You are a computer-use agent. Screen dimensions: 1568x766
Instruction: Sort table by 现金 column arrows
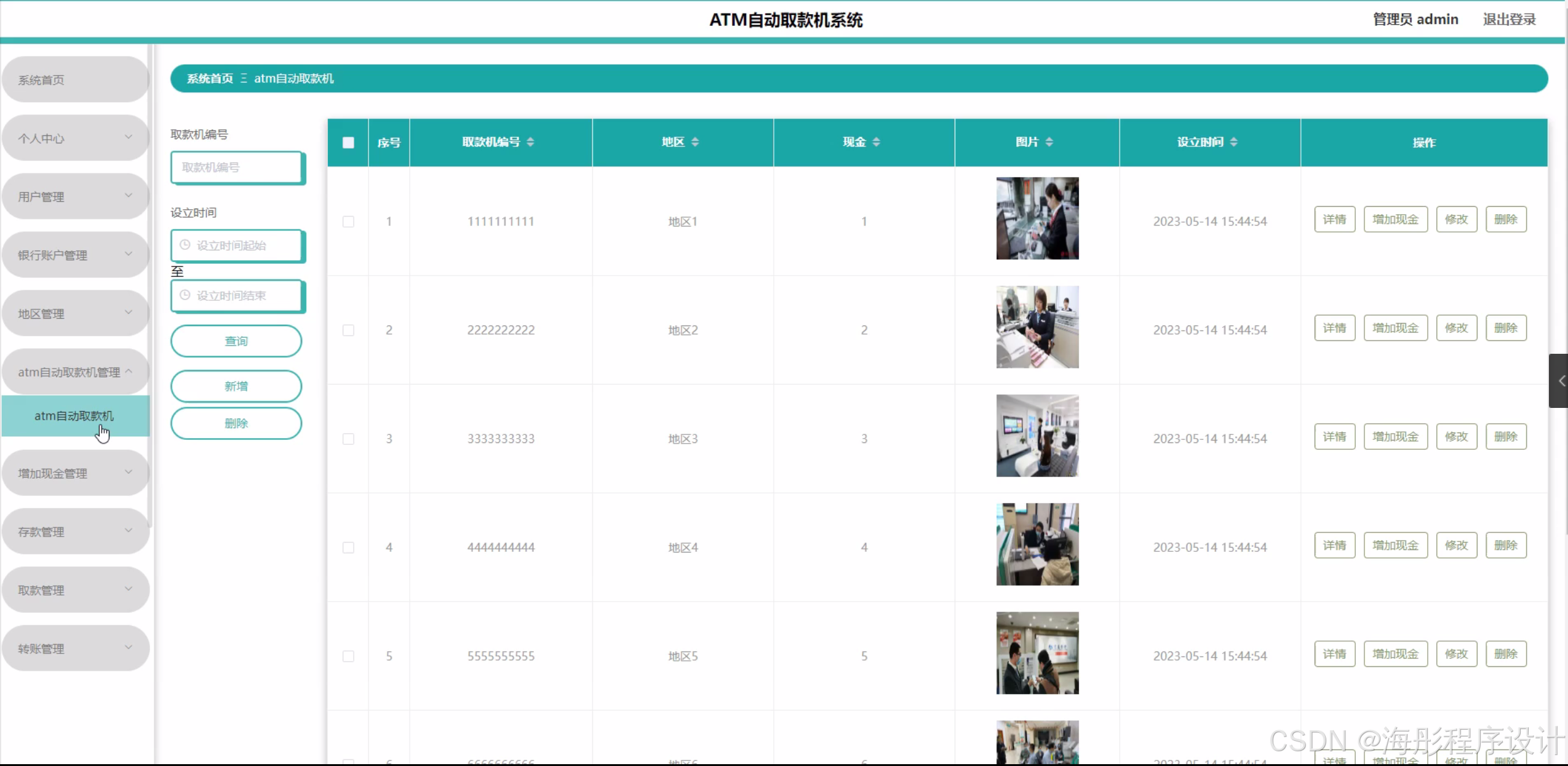click(x=876, y=142)
